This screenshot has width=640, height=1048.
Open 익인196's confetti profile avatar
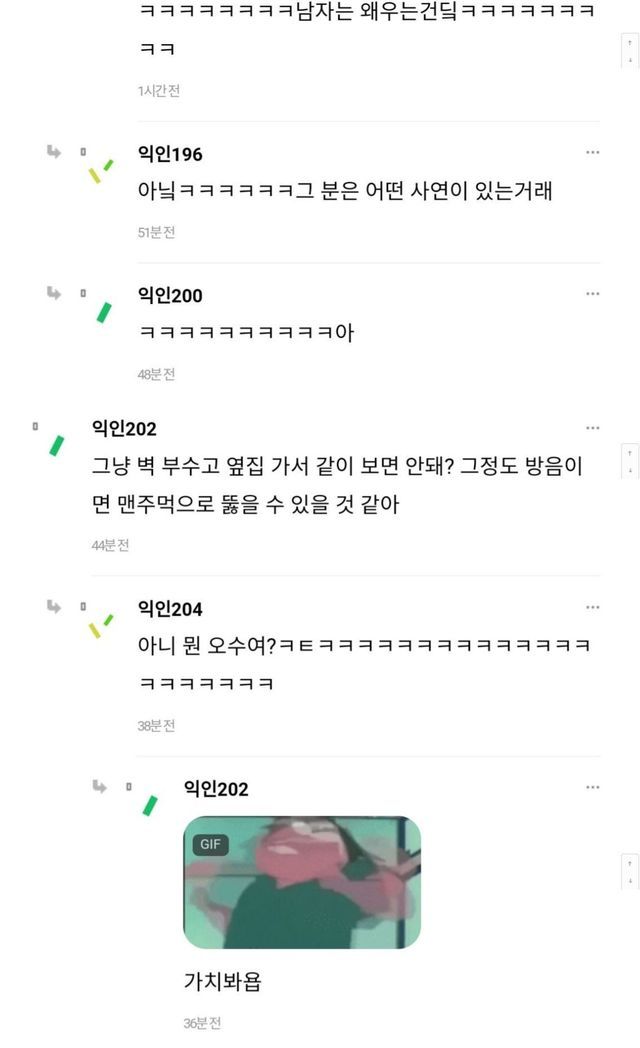(102, 171)
